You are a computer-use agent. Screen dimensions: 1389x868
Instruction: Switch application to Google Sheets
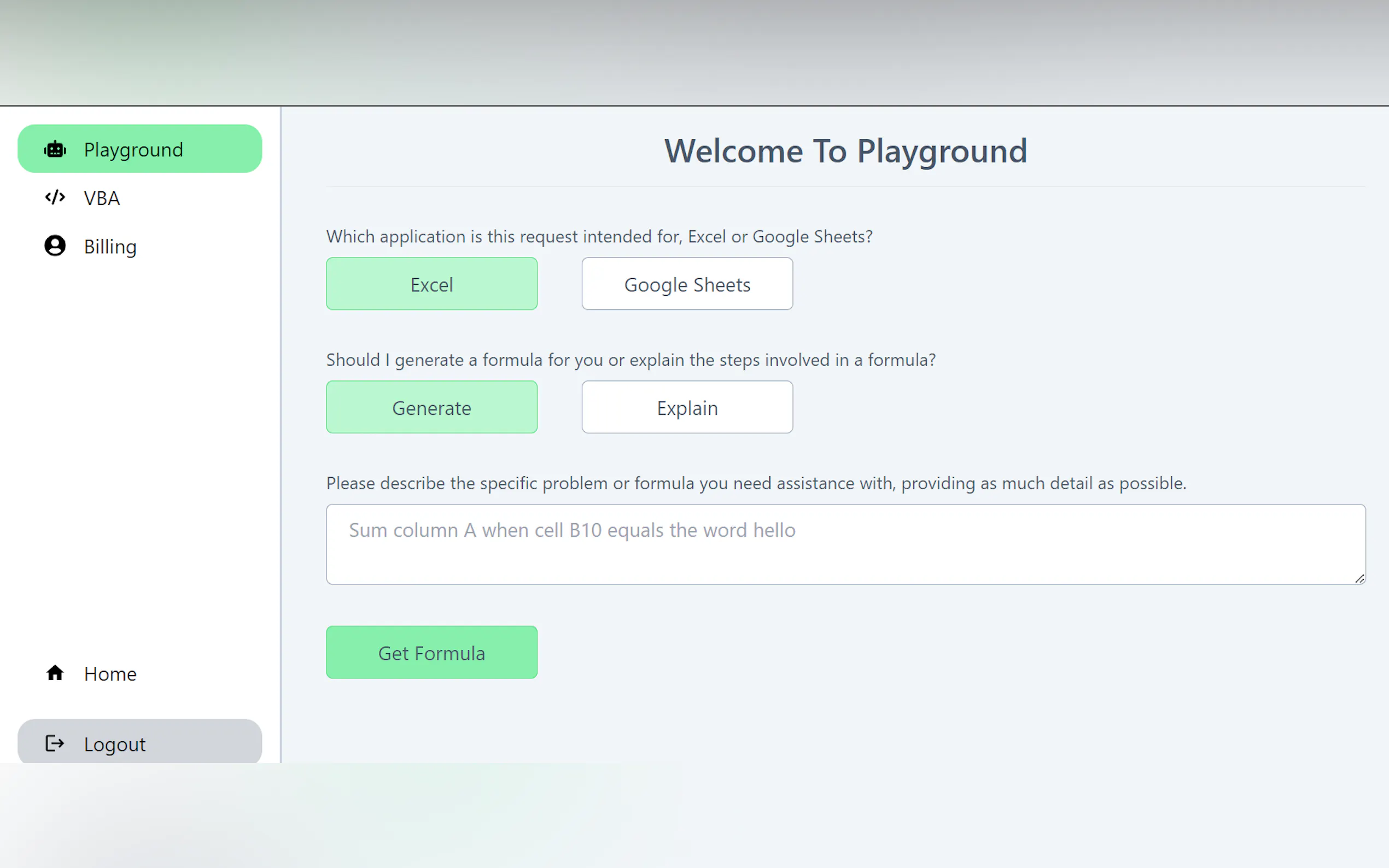(x=687, y=284)
